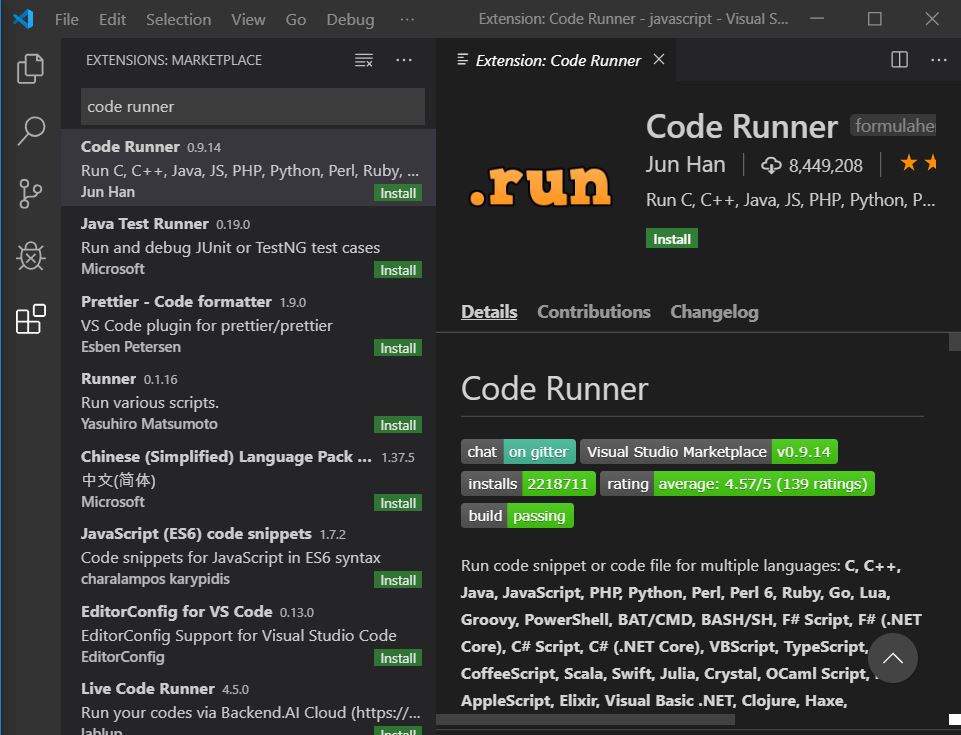The image size is (961, 735).
Task: Install EditorConfig for VS Code
Action: coord(398,658)
